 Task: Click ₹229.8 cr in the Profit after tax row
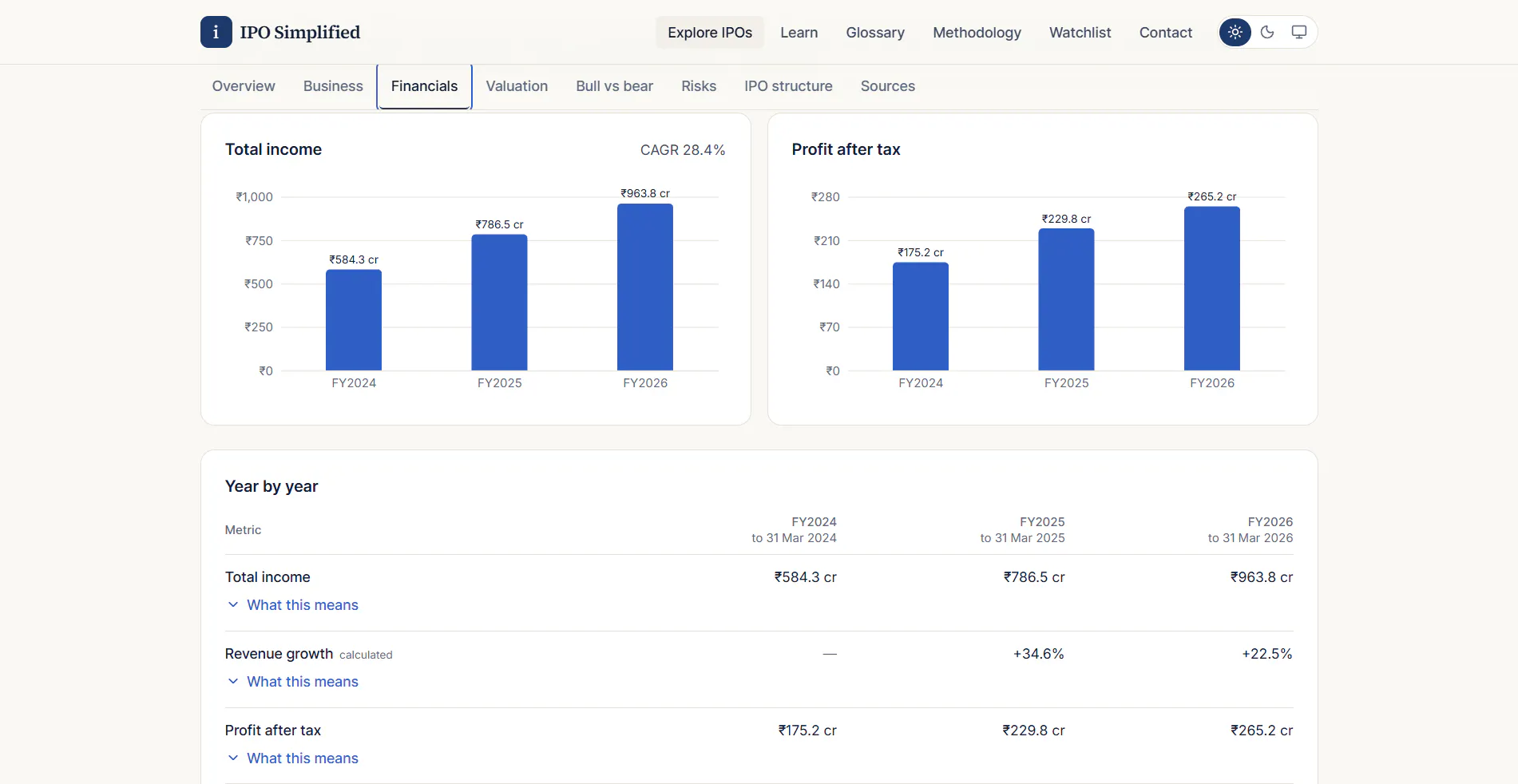pos(1034,731)
